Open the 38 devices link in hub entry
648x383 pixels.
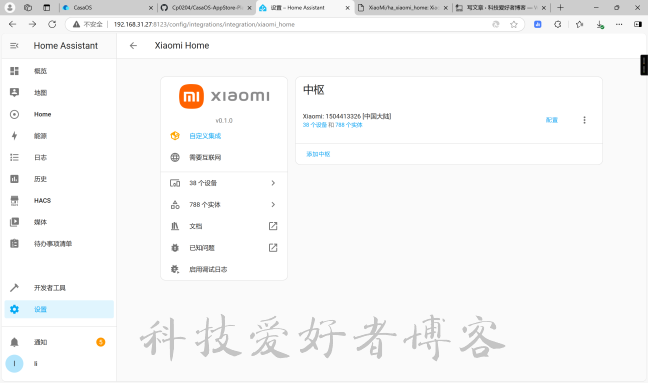[x=315, y=125]
